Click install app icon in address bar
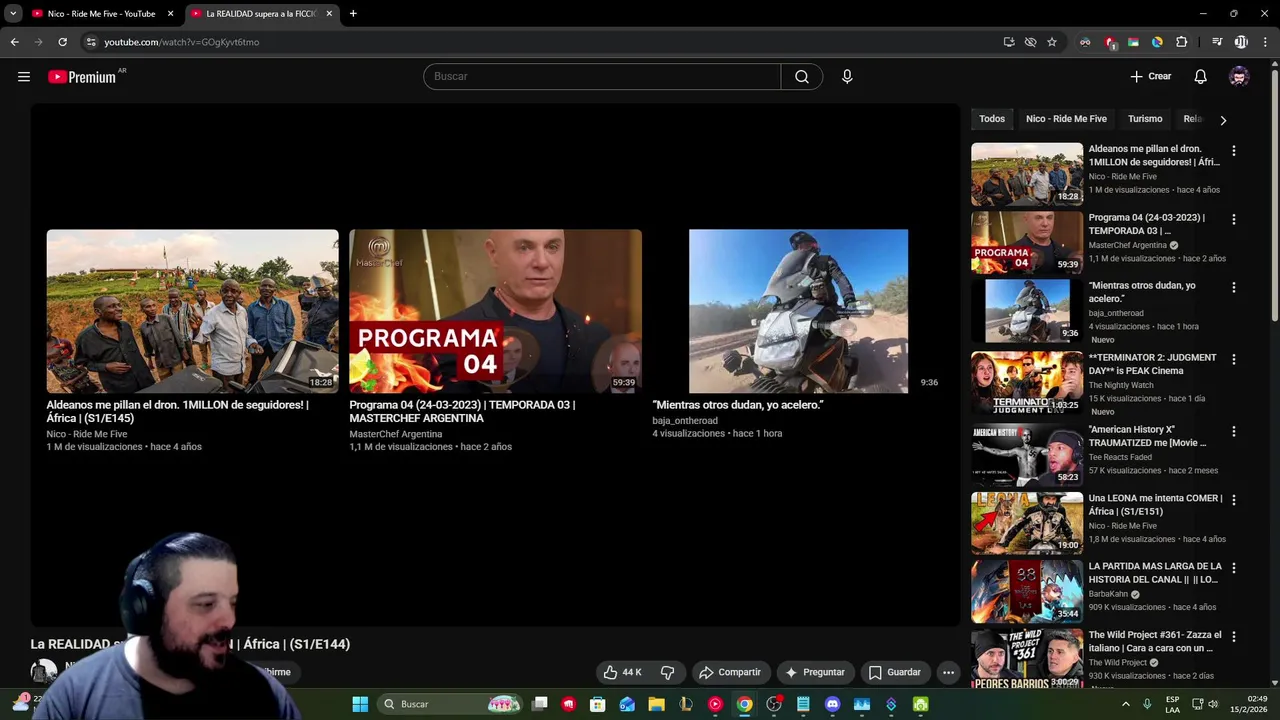The width and height of the screenshot is (1280, 720). (1009, 42)
